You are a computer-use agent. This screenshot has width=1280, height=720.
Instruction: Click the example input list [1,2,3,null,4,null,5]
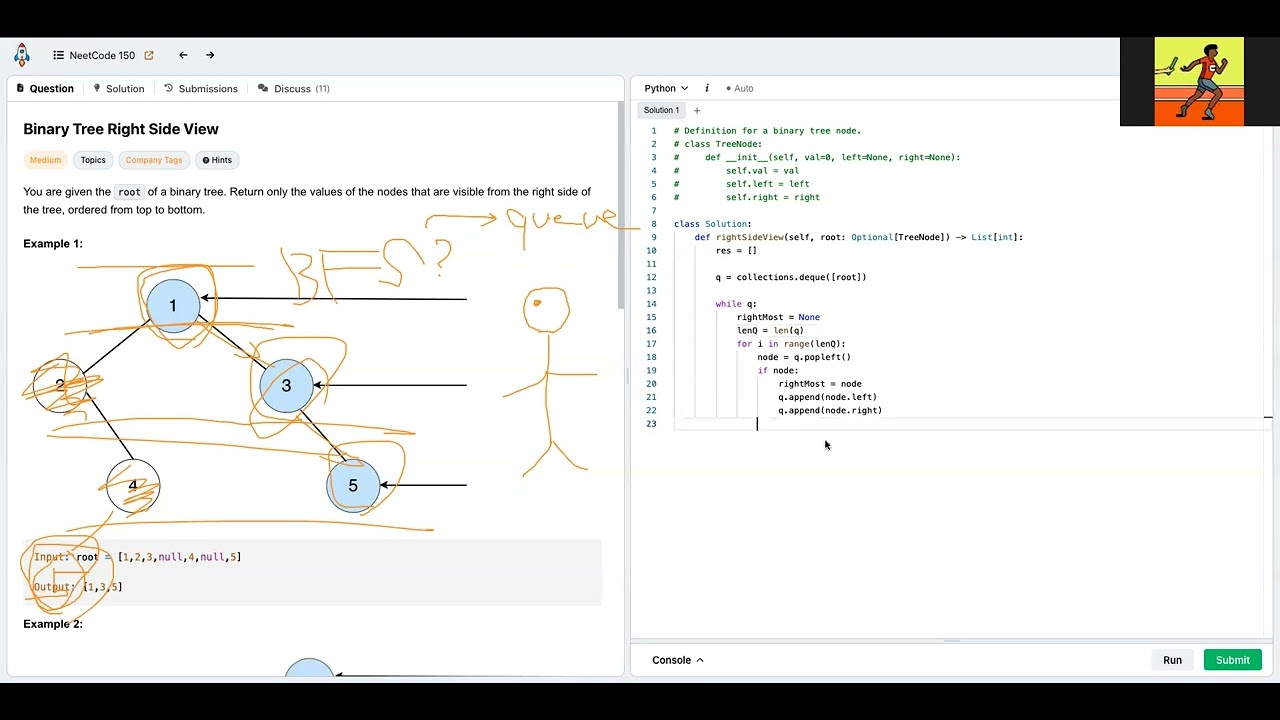coord(179,557)
